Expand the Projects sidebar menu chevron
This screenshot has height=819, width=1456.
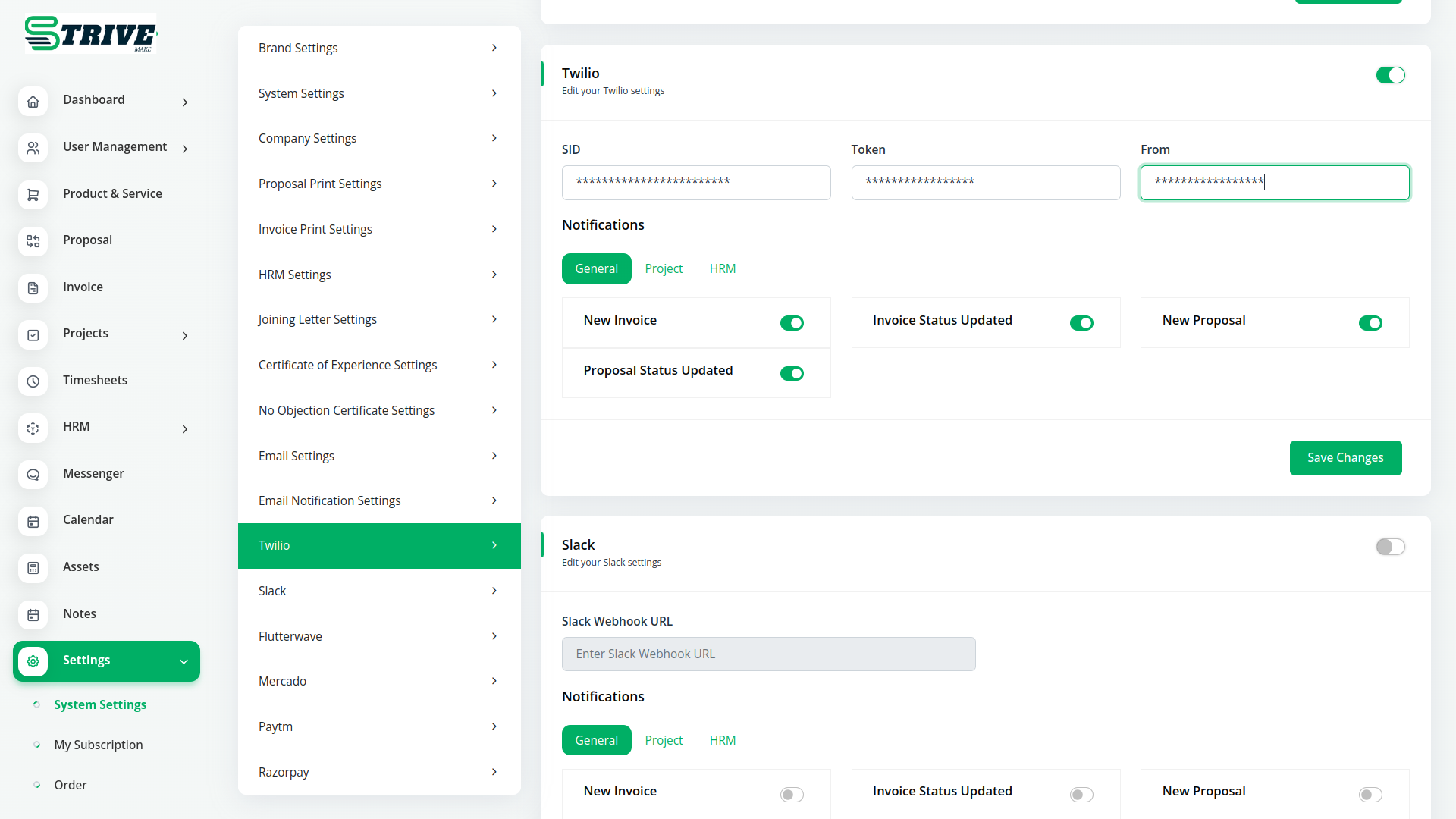185,336
